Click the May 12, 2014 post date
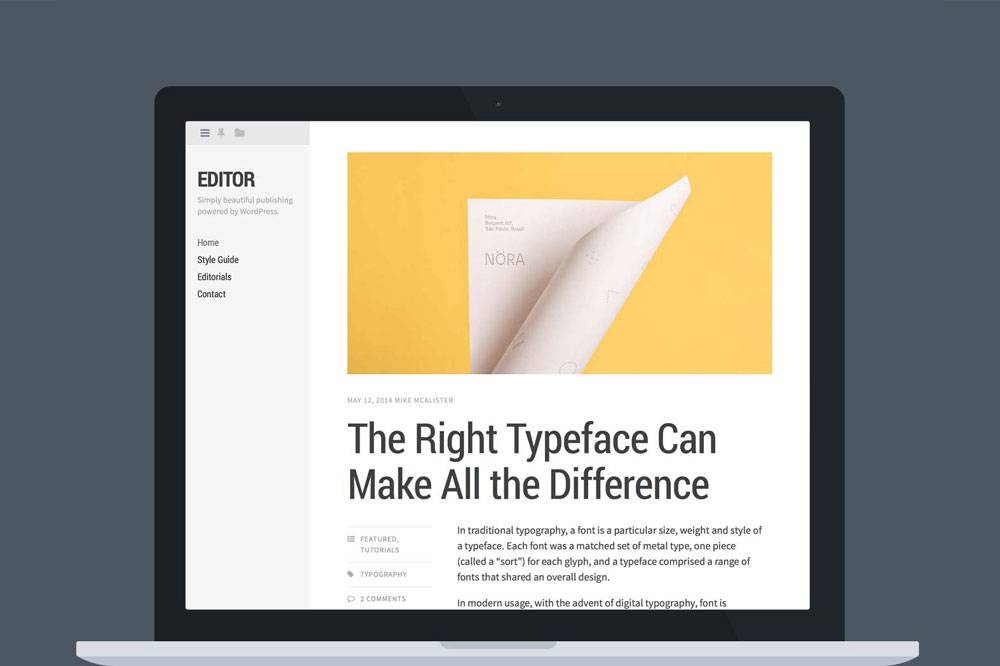The width and height of the screenshot is (1000, 666). pos(369,401)
